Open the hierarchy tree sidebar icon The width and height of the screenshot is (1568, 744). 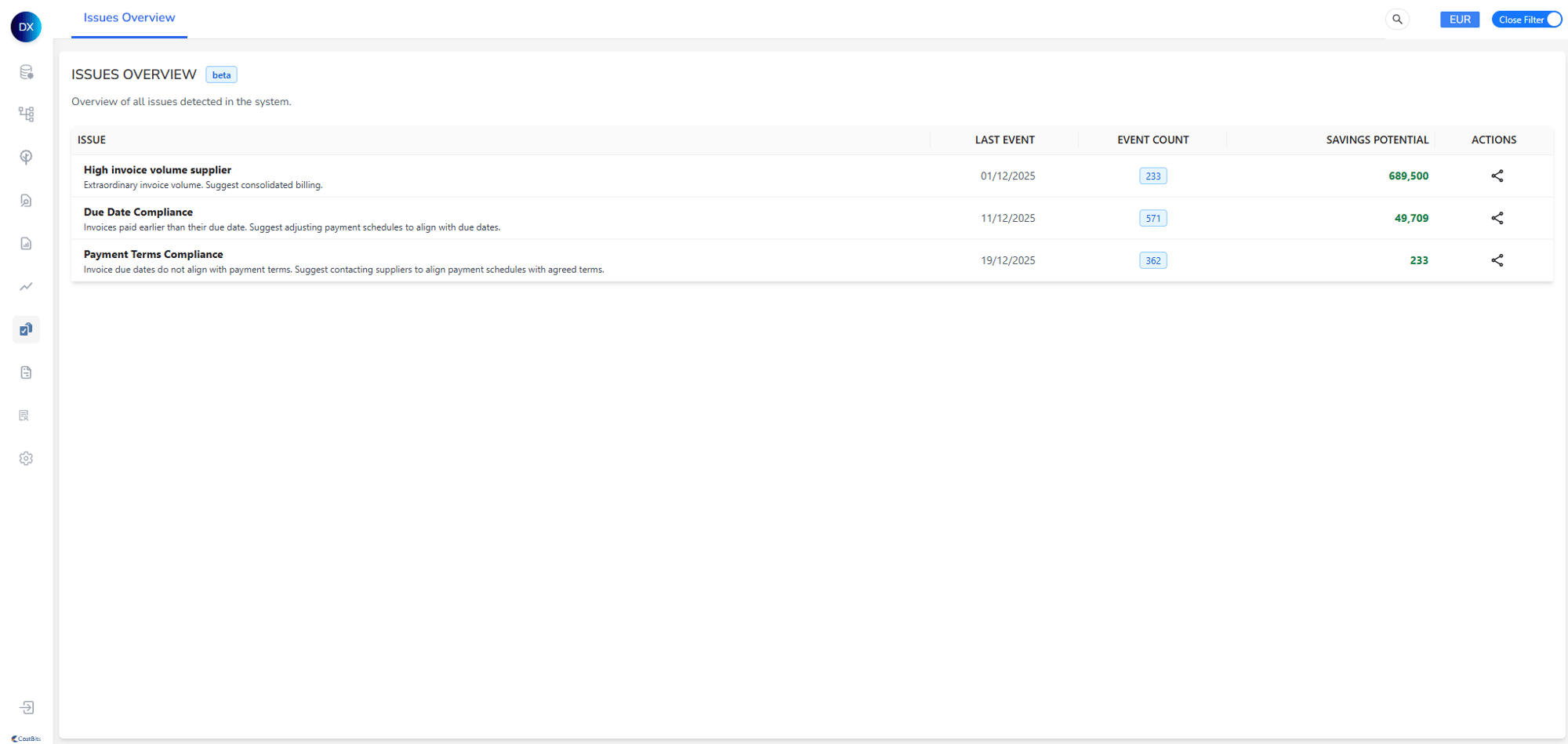point(26,114)
